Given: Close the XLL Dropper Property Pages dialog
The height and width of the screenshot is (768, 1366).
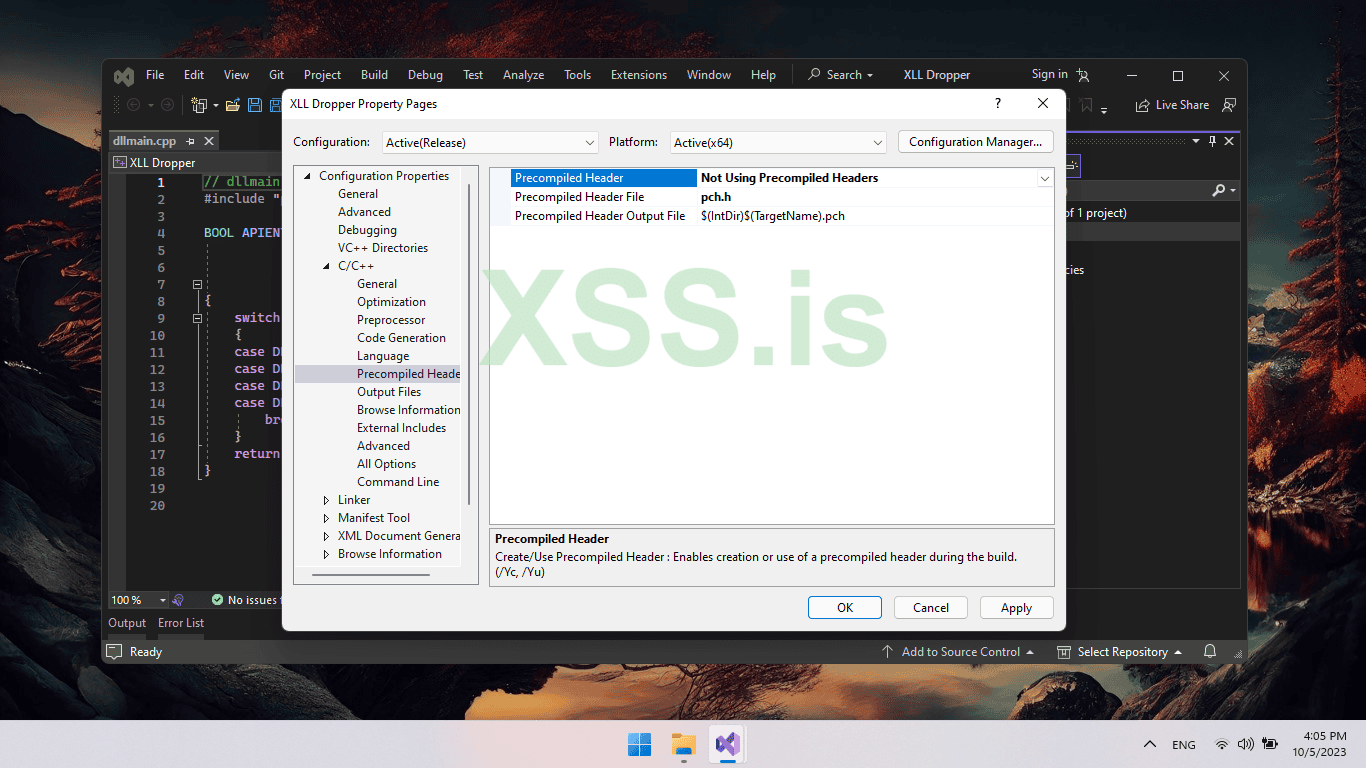Looking at the screenshot, I should (x=1043, y=103).
